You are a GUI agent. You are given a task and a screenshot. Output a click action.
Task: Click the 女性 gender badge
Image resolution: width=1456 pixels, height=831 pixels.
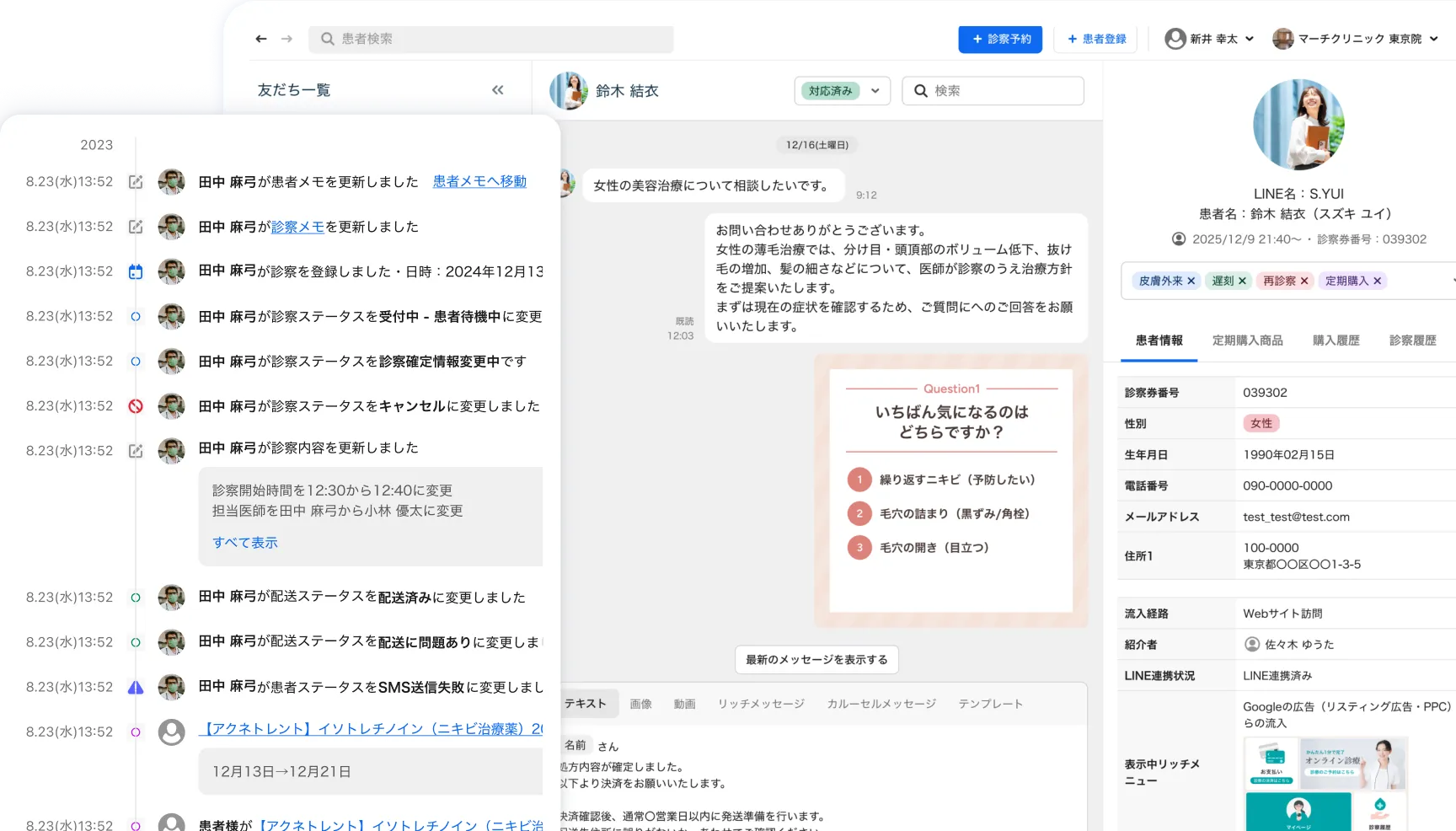(1261, 423)
